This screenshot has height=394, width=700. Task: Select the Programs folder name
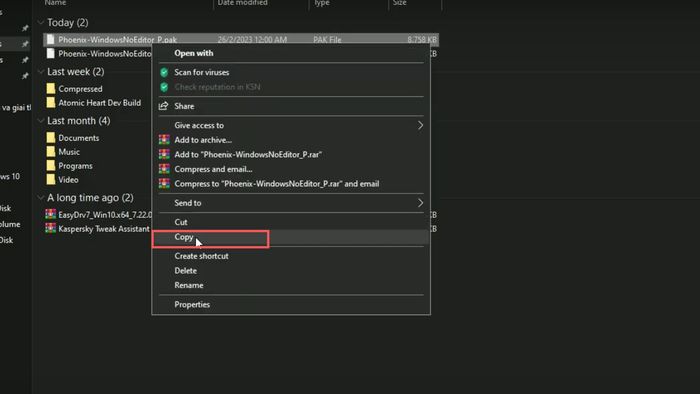pyautogui.click(x=75, y=166)
